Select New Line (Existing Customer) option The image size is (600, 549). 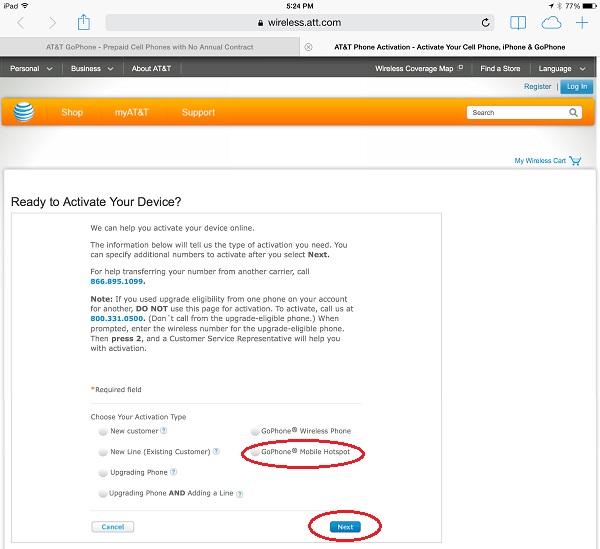103,452
